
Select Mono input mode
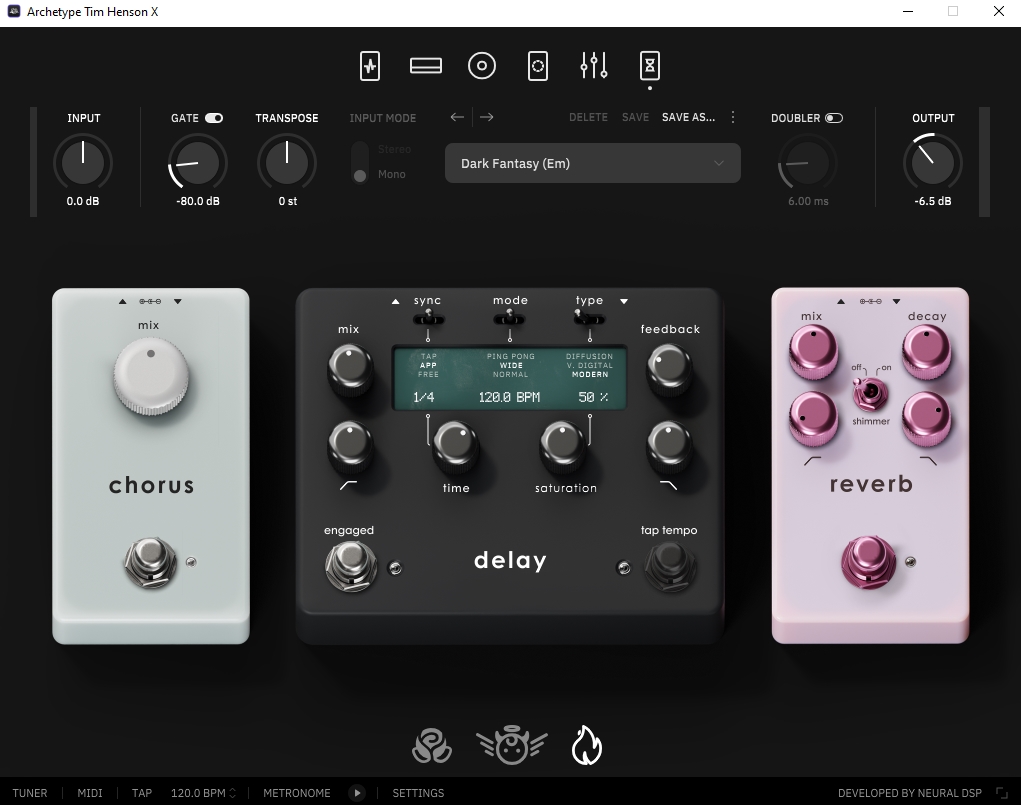click(391, 175)
